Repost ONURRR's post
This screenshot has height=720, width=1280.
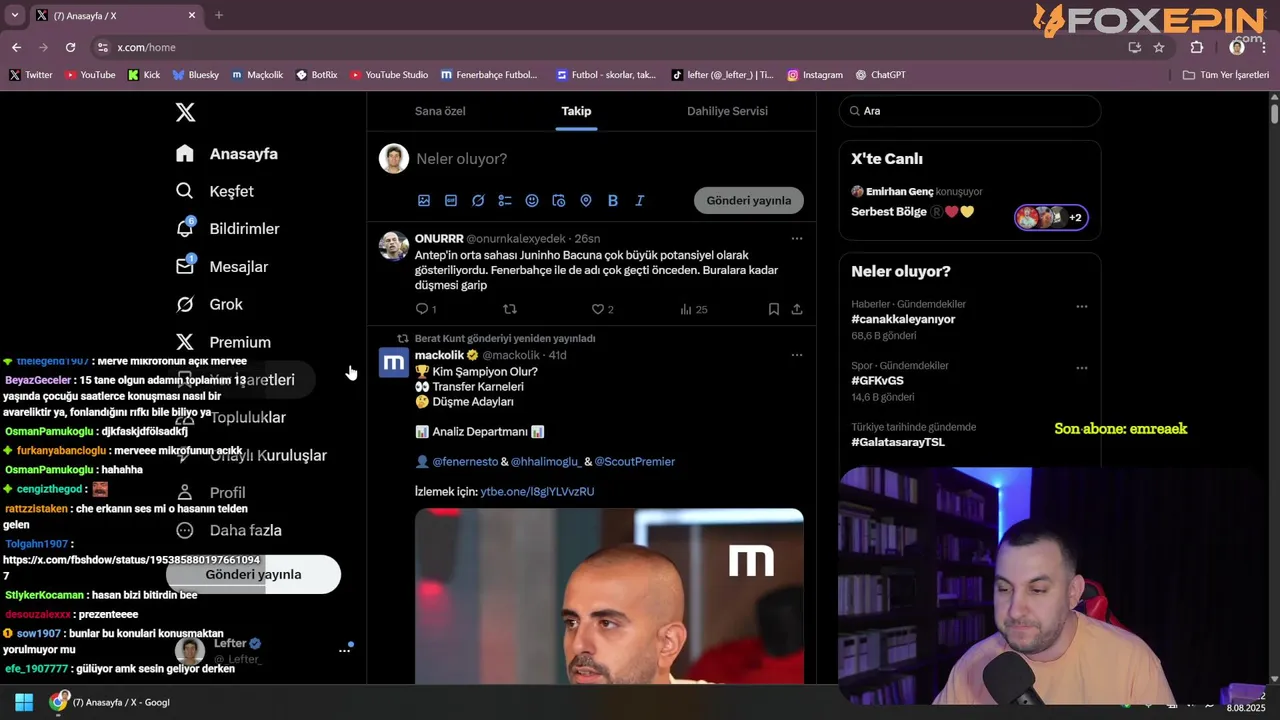tap(510, 309)
